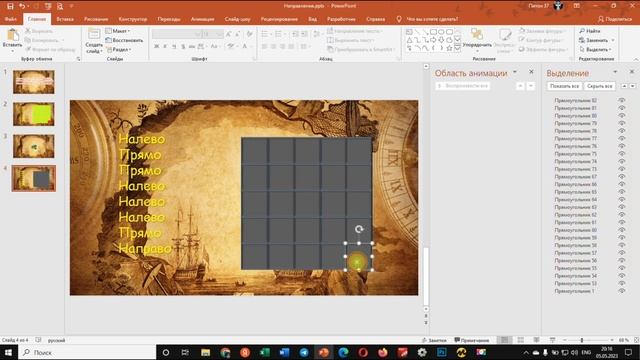The image size is (640, 360).
Task: Undo last action in quick access toolbar
Action: (x=22, y=6)
